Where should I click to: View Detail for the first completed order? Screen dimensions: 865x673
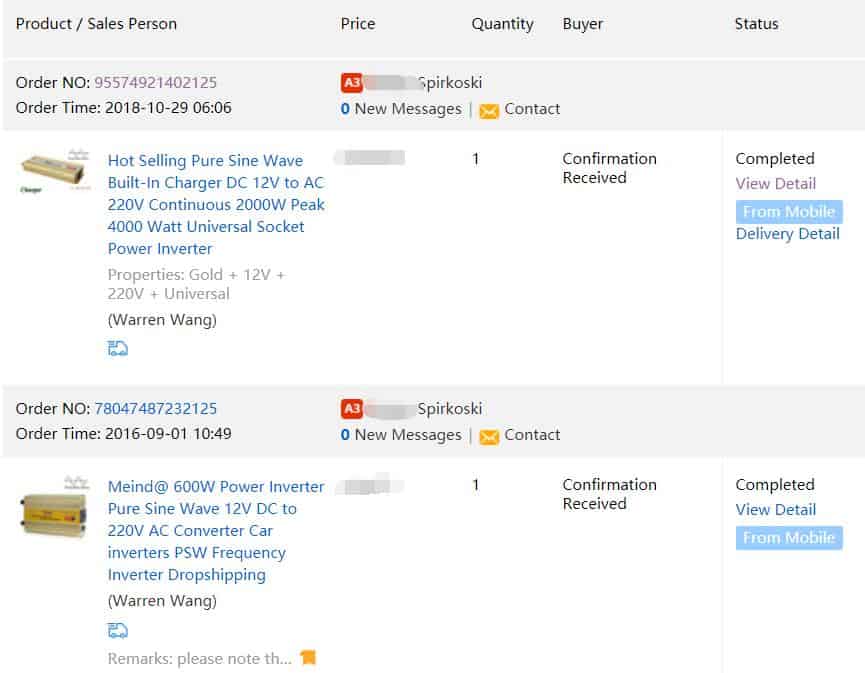tap(776, 184)
